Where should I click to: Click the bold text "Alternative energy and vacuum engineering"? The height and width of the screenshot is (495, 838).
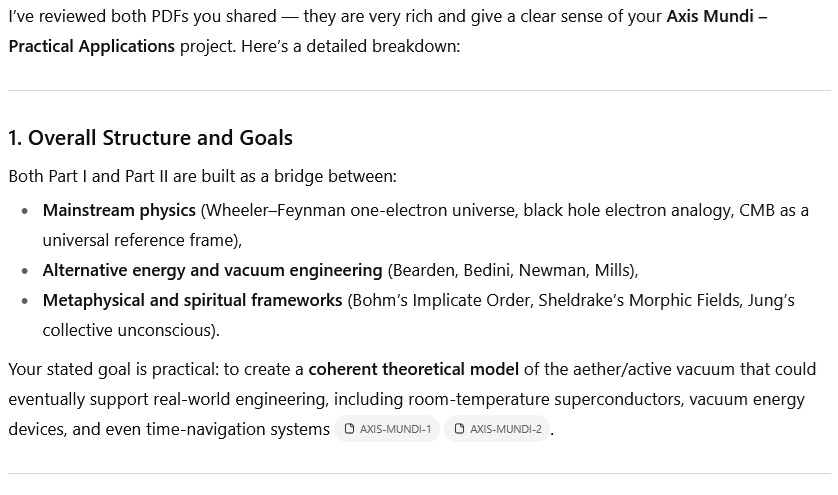[213, 270]
